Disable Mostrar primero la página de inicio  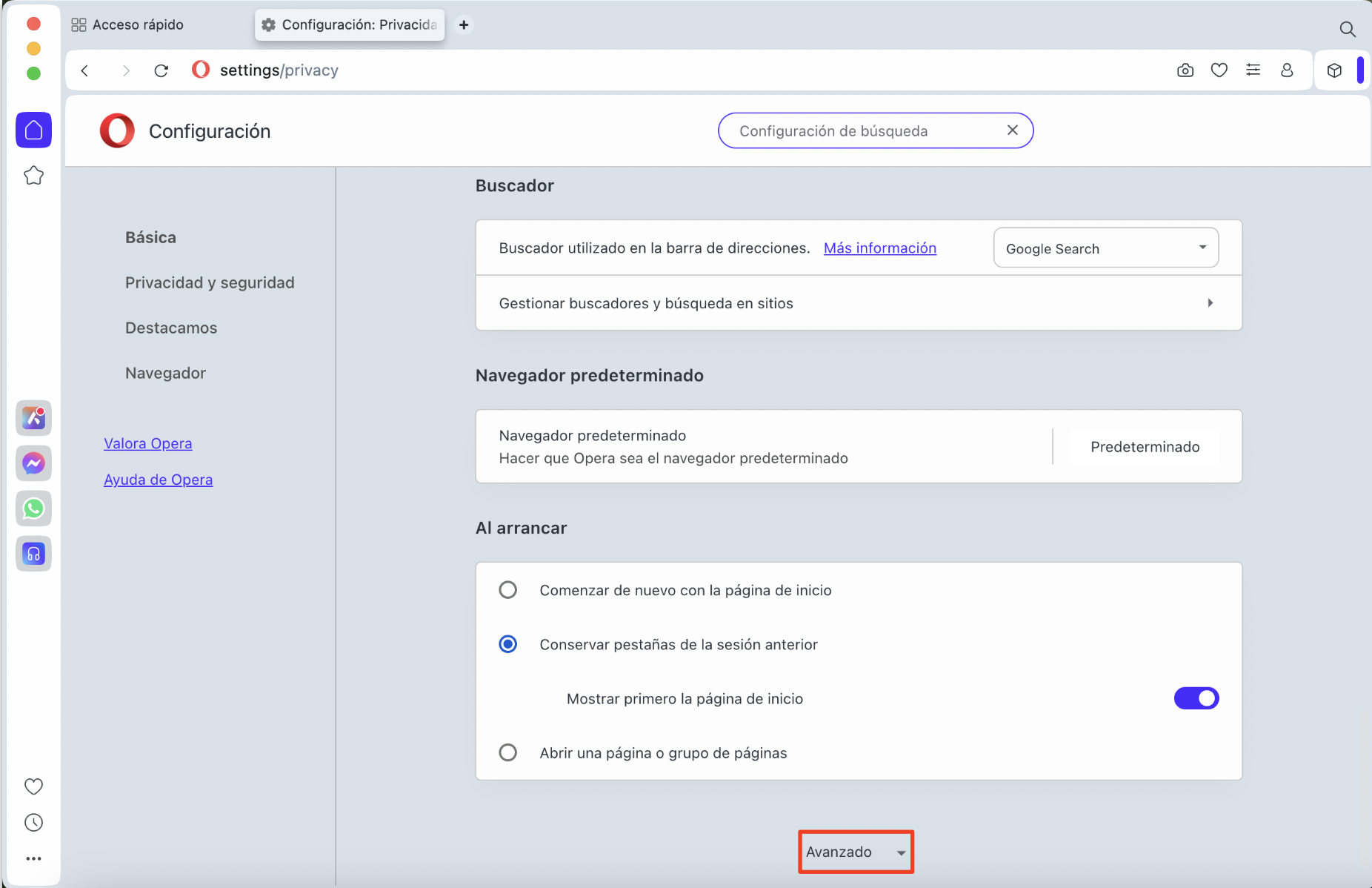tap(1196, 698)
